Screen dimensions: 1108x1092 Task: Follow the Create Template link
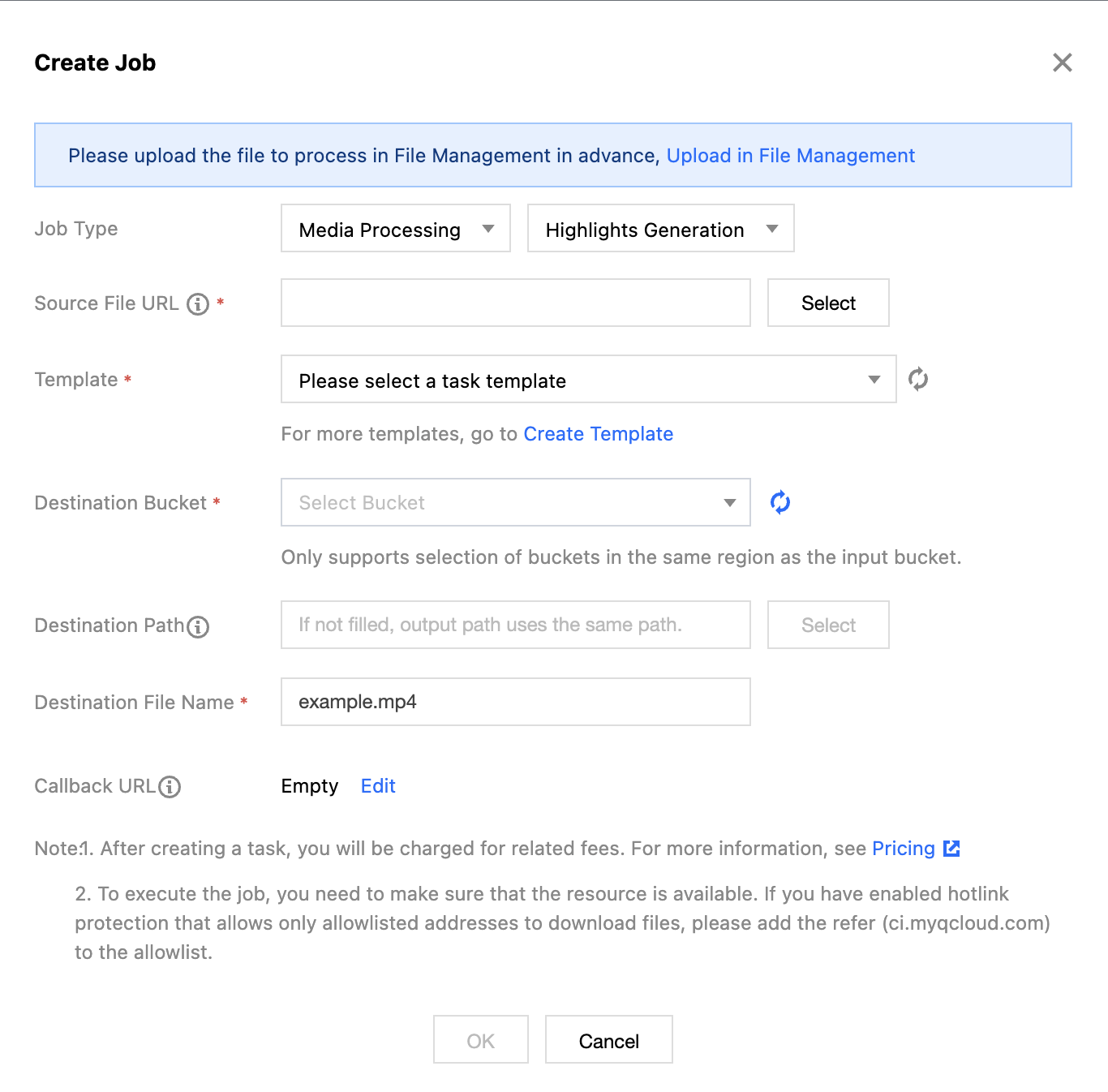(x=598, y=434)
